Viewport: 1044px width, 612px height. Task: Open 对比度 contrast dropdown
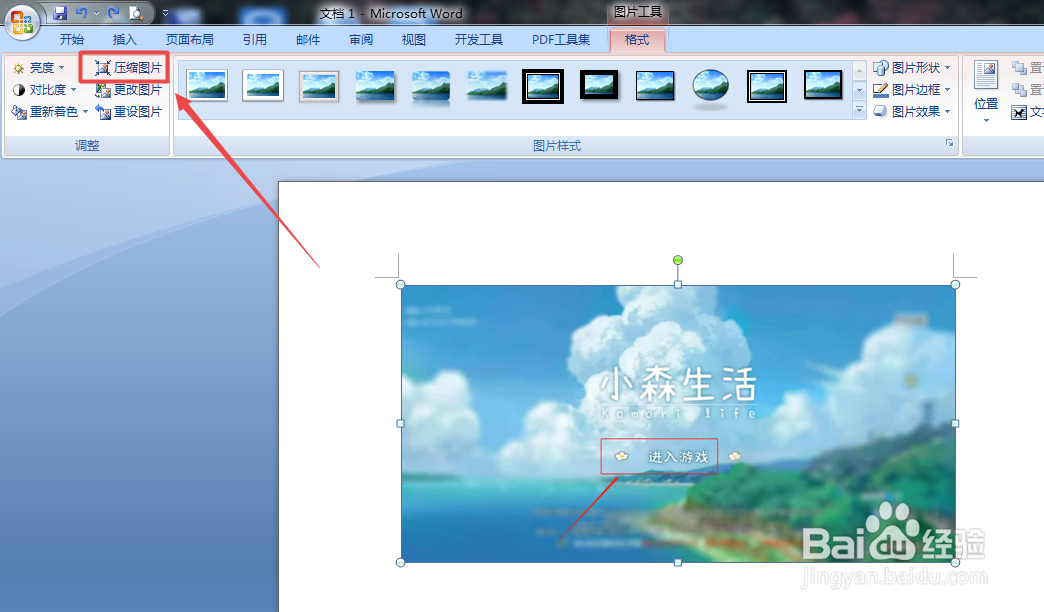tap(45, 90)
